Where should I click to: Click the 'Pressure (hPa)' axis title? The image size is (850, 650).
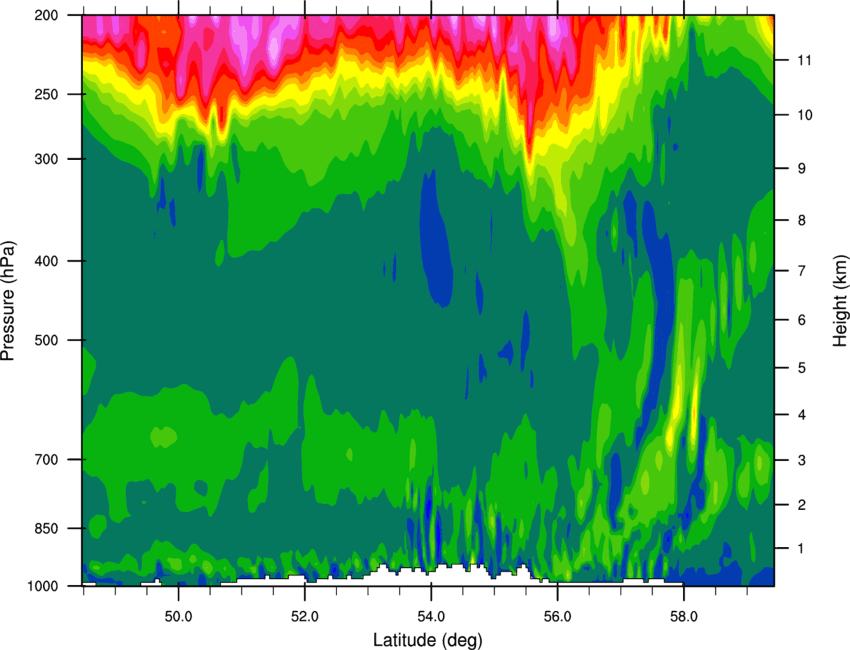pyautogui.click(x=8, y=300)
